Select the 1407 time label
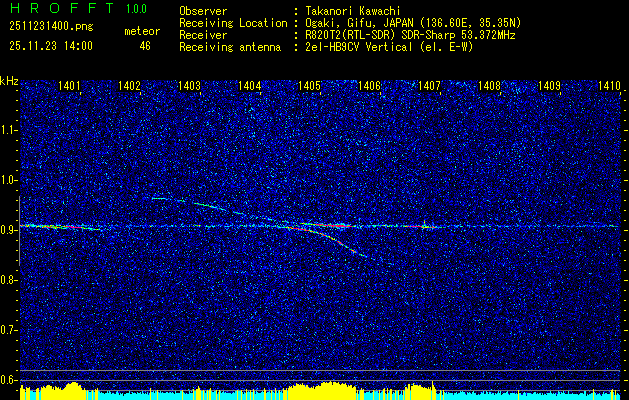The height and width of the screenshot is (400, 629). 429,85
